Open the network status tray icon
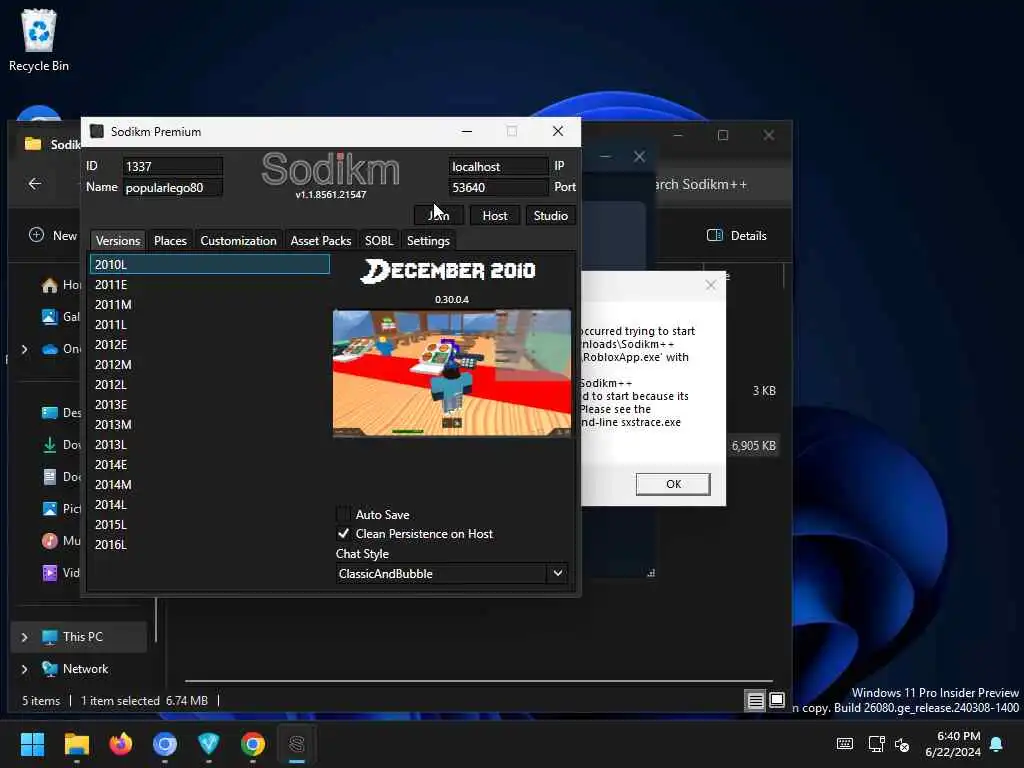1024x768 pixels. 876,744
